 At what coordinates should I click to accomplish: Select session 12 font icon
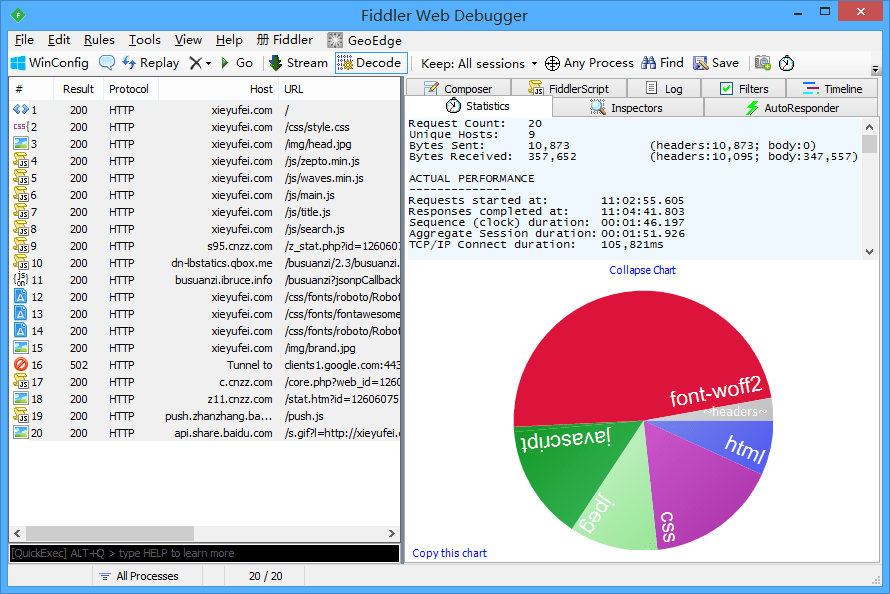pos(21,297)
